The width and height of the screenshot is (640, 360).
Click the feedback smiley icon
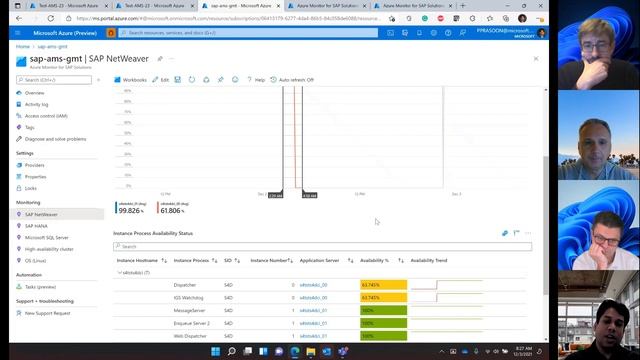pos(235,80)
